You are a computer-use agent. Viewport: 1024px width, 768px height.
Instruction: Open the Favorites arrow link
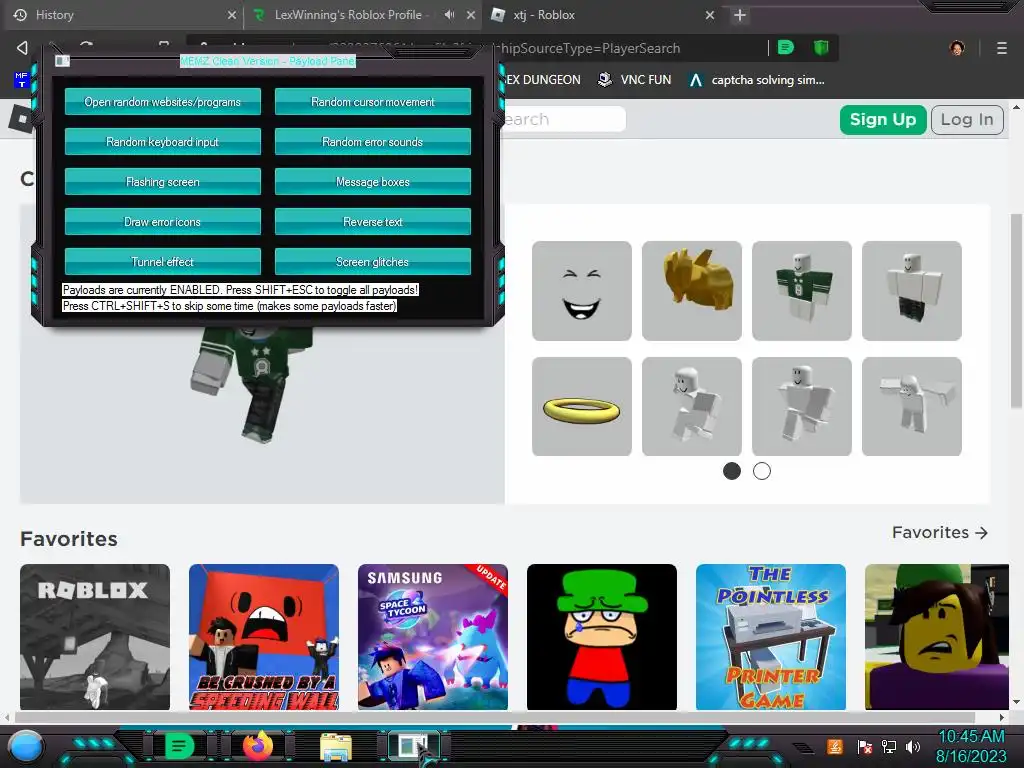pyautogui.click(x=940, y=532)
